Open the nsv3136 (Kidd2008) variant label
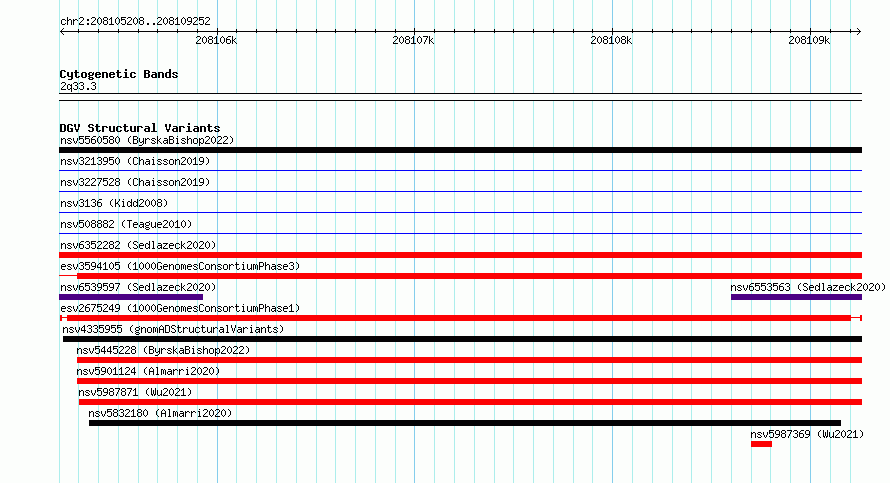890x483 pixels. [x=114, y=203]
